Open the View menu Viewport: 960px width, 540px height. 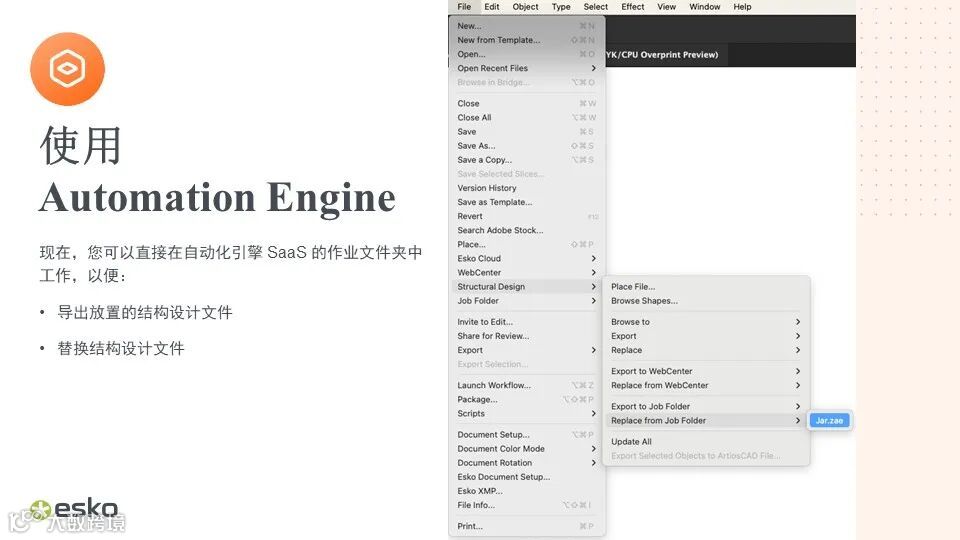click(666, 7)
